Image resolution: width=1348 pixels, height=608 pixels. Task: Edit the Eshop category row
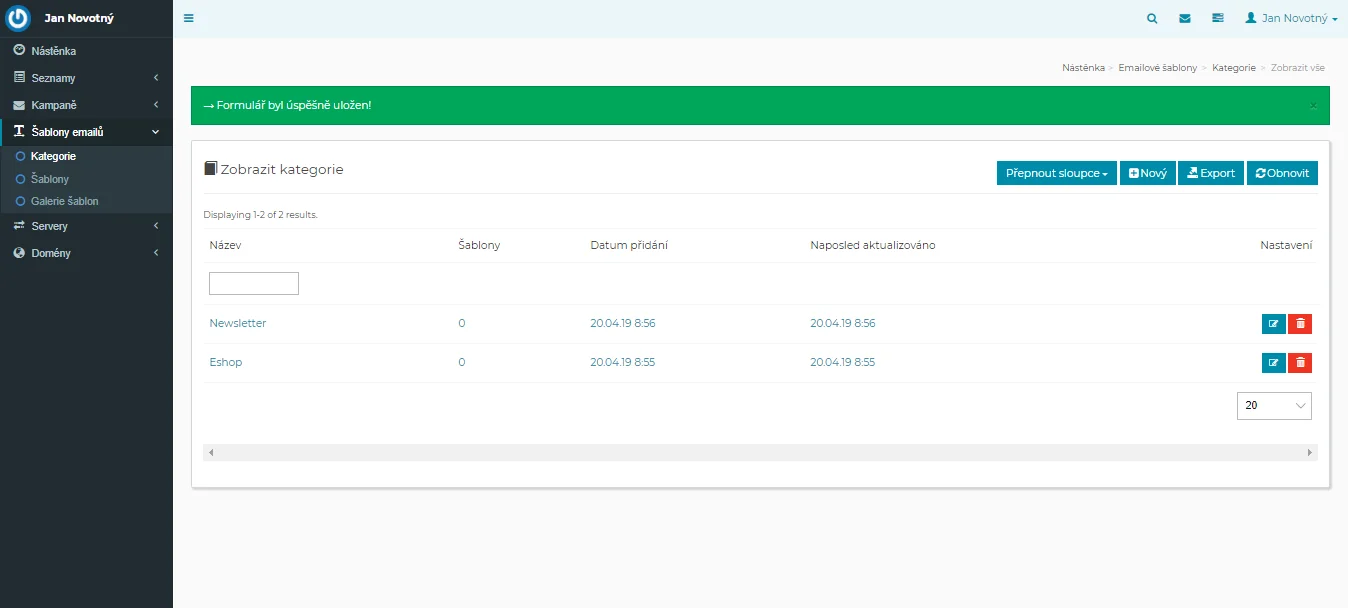(x=1273, y=362)
